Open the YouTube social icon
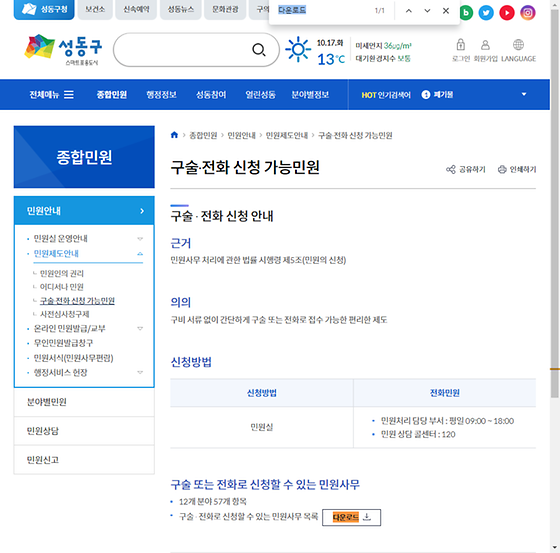560x553 pixels. (506, 13)
